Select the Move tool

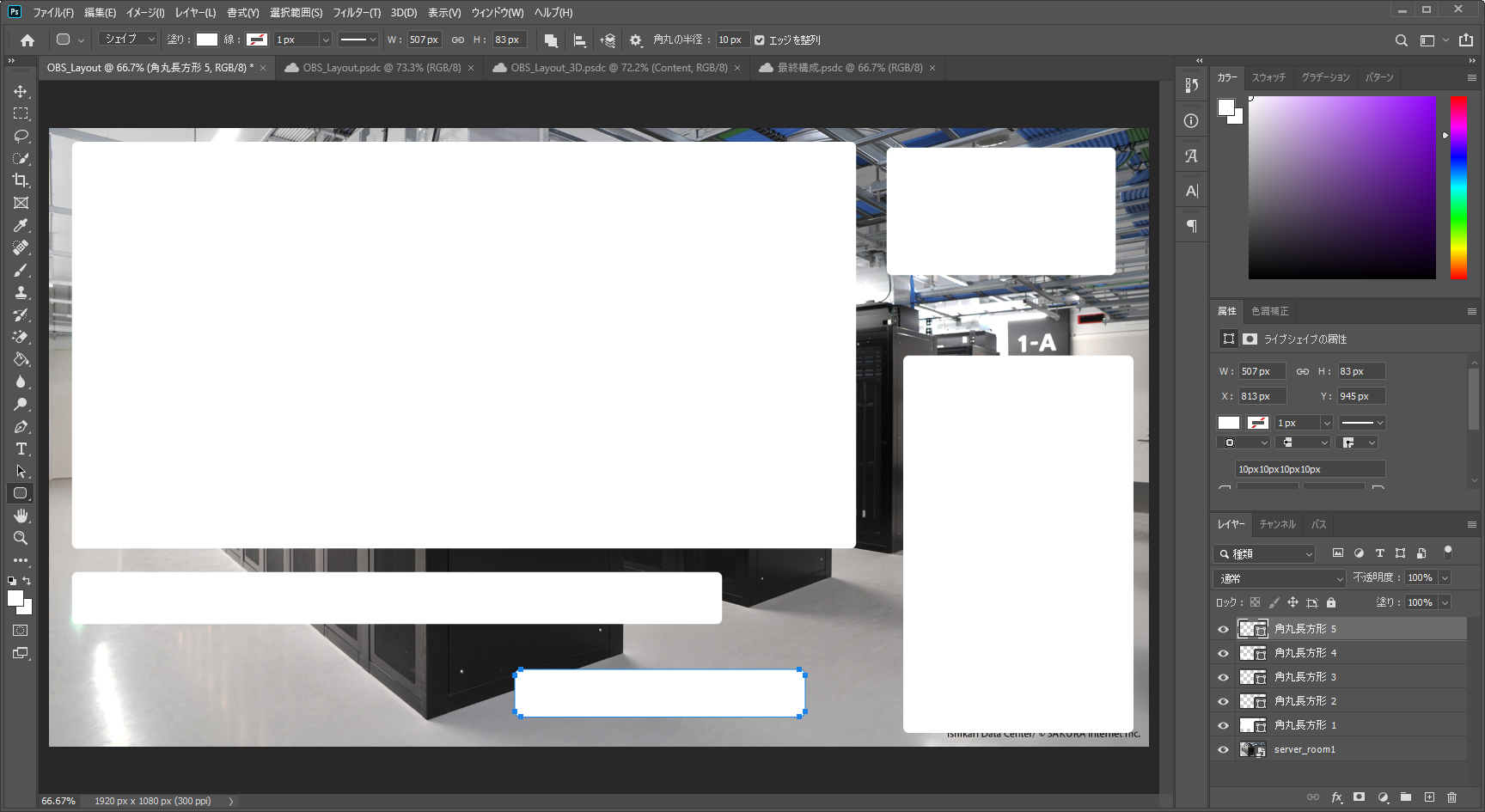21,91
